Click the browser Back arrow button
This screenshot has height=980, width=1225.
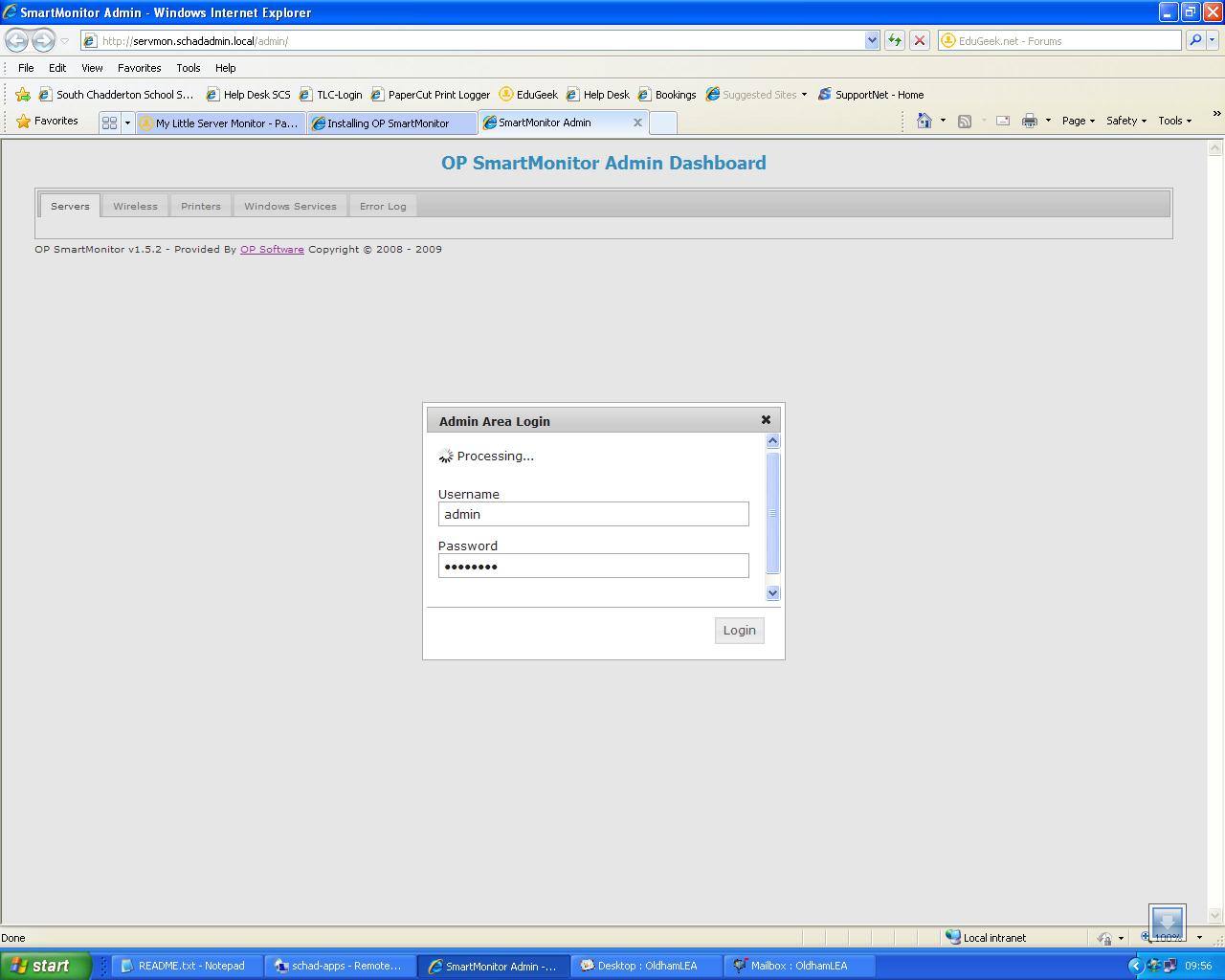(16, 40)
